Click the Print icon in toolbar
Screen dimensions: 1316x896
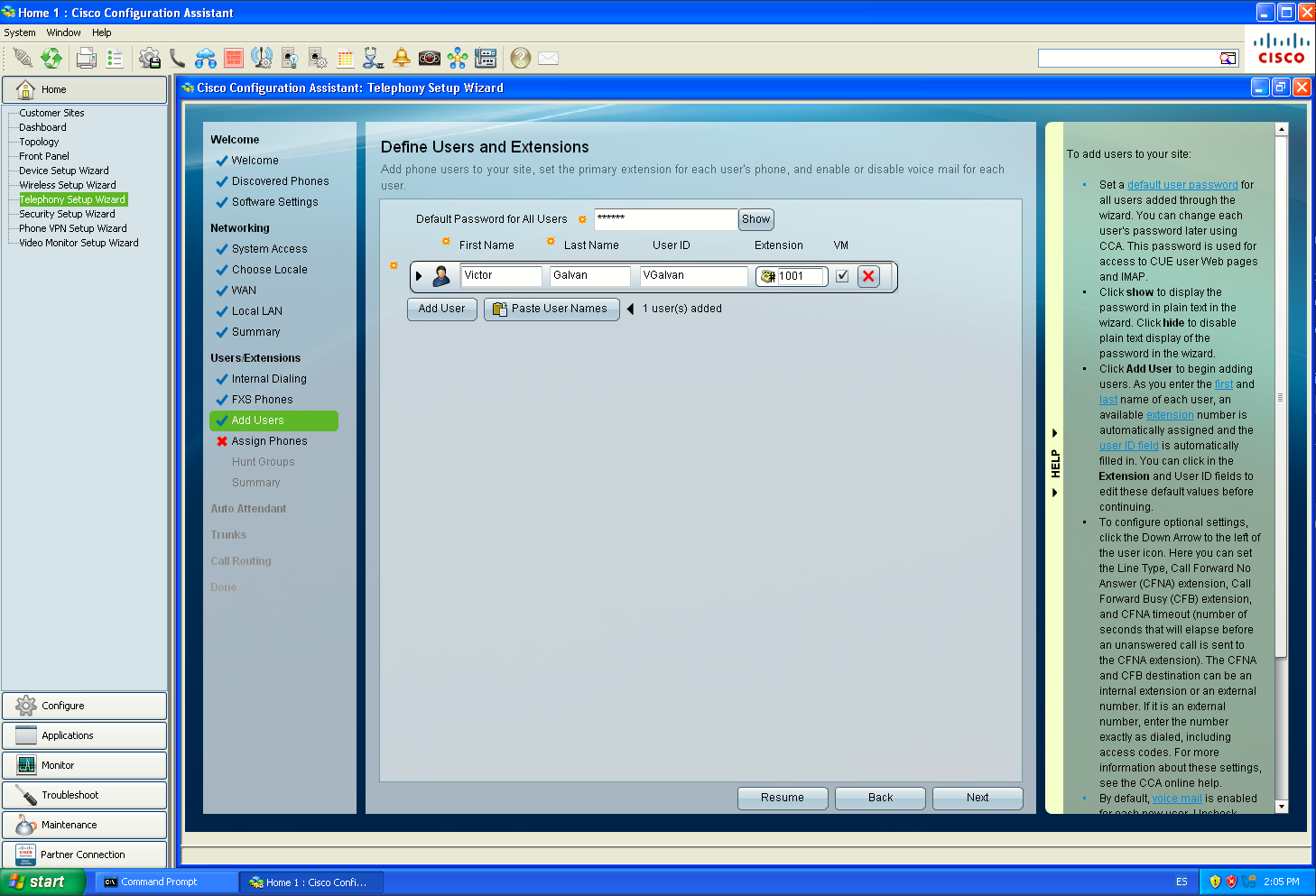coord(87,59)
